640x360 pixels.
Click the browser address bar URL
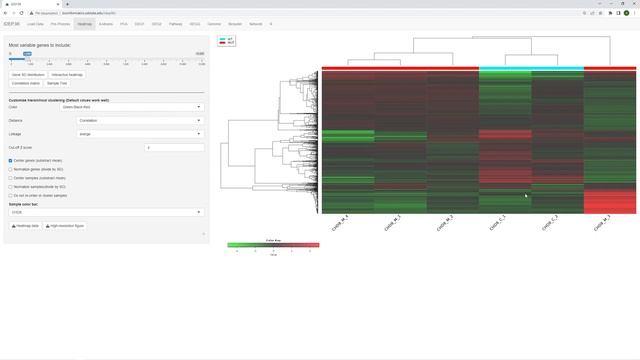(x=89, y=13)
